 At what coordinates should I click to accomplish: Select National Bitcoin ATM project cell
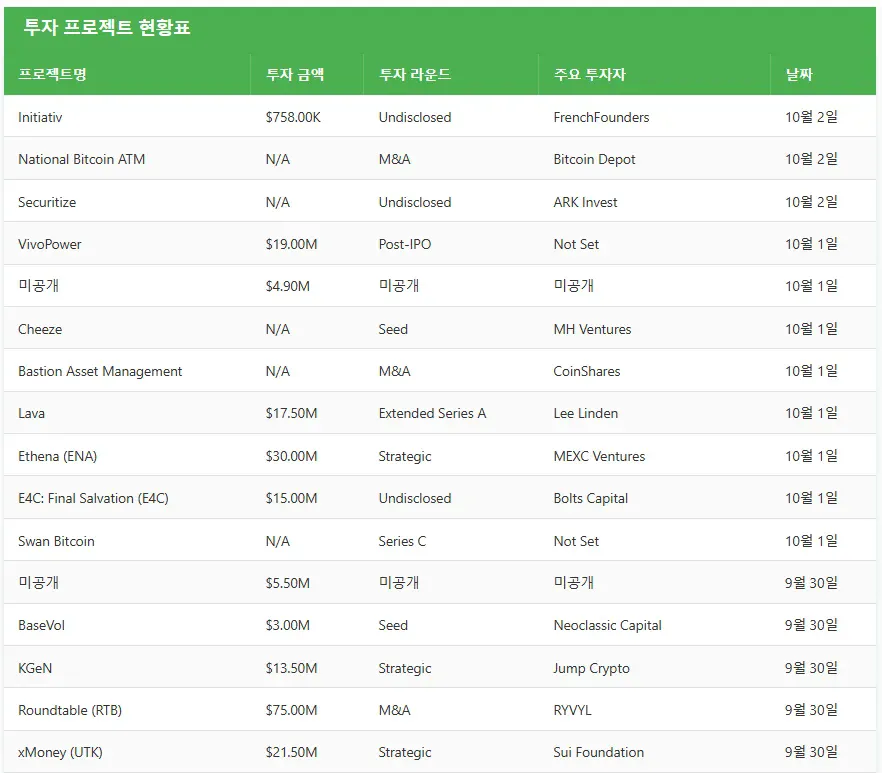click(81, 159)
